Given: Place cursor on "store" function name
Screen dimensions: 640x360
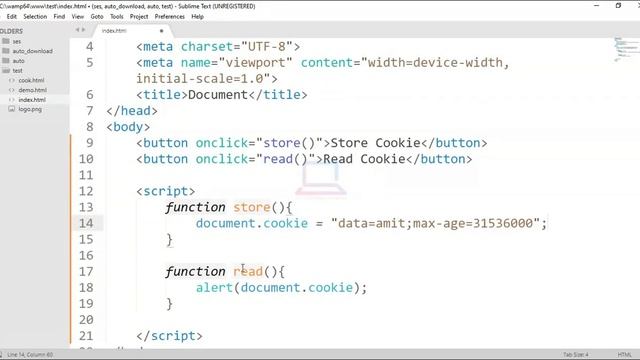Looking at the screenshot, I should (251, 207).
